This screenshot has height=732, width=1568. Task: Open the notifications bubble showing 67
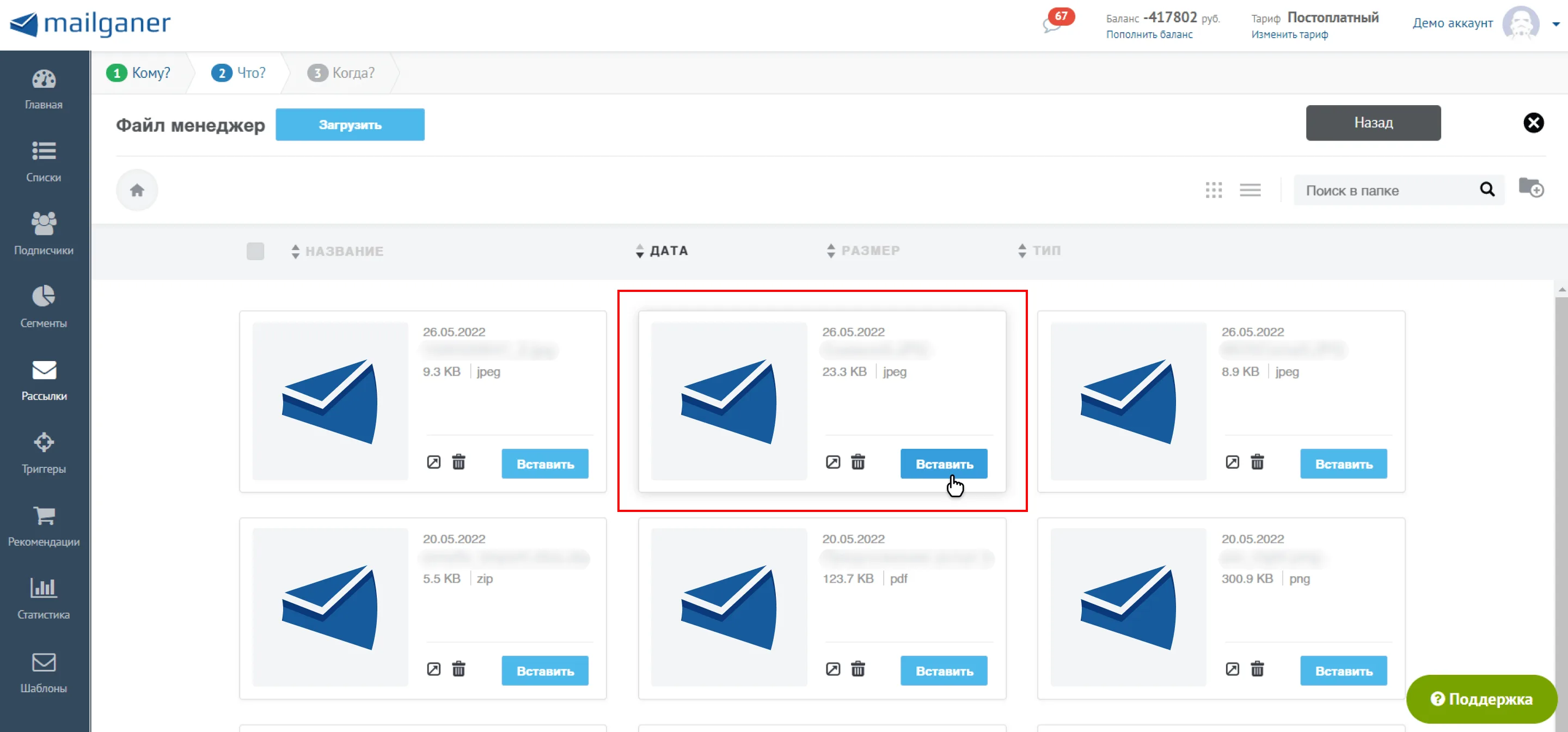click(1058, 20)
